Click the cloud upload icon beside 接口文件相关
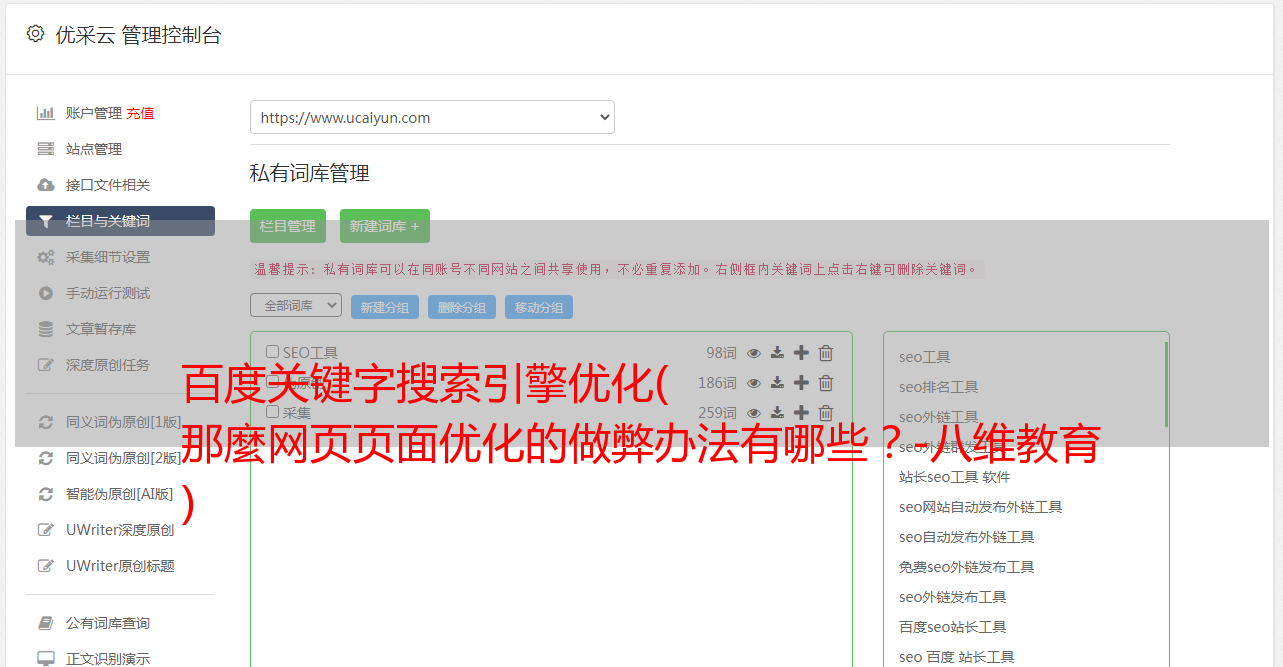Screen dimensions: 1283x667 click(x=46, y=185)
